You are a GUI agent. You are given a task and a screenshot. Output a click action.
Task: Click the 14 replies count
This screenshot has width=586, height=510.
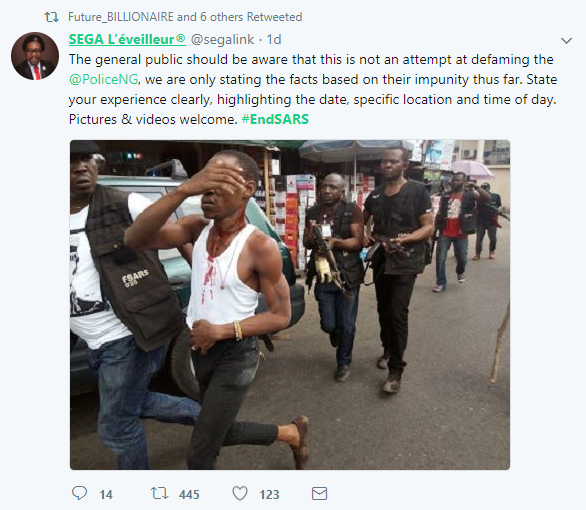[x=106, y=494]
